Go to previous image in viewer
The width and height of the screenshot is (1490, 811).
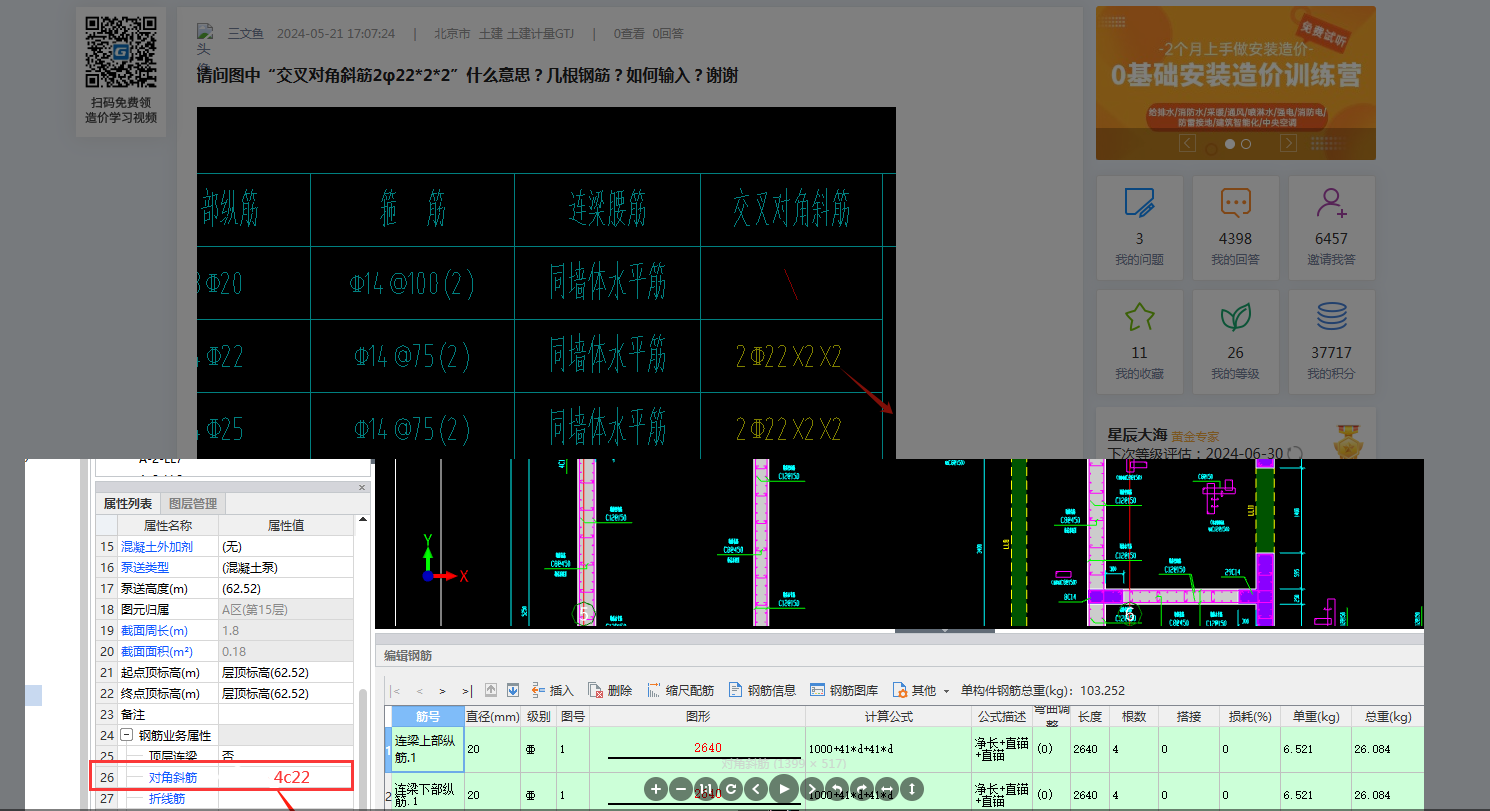tap(757, 789)
